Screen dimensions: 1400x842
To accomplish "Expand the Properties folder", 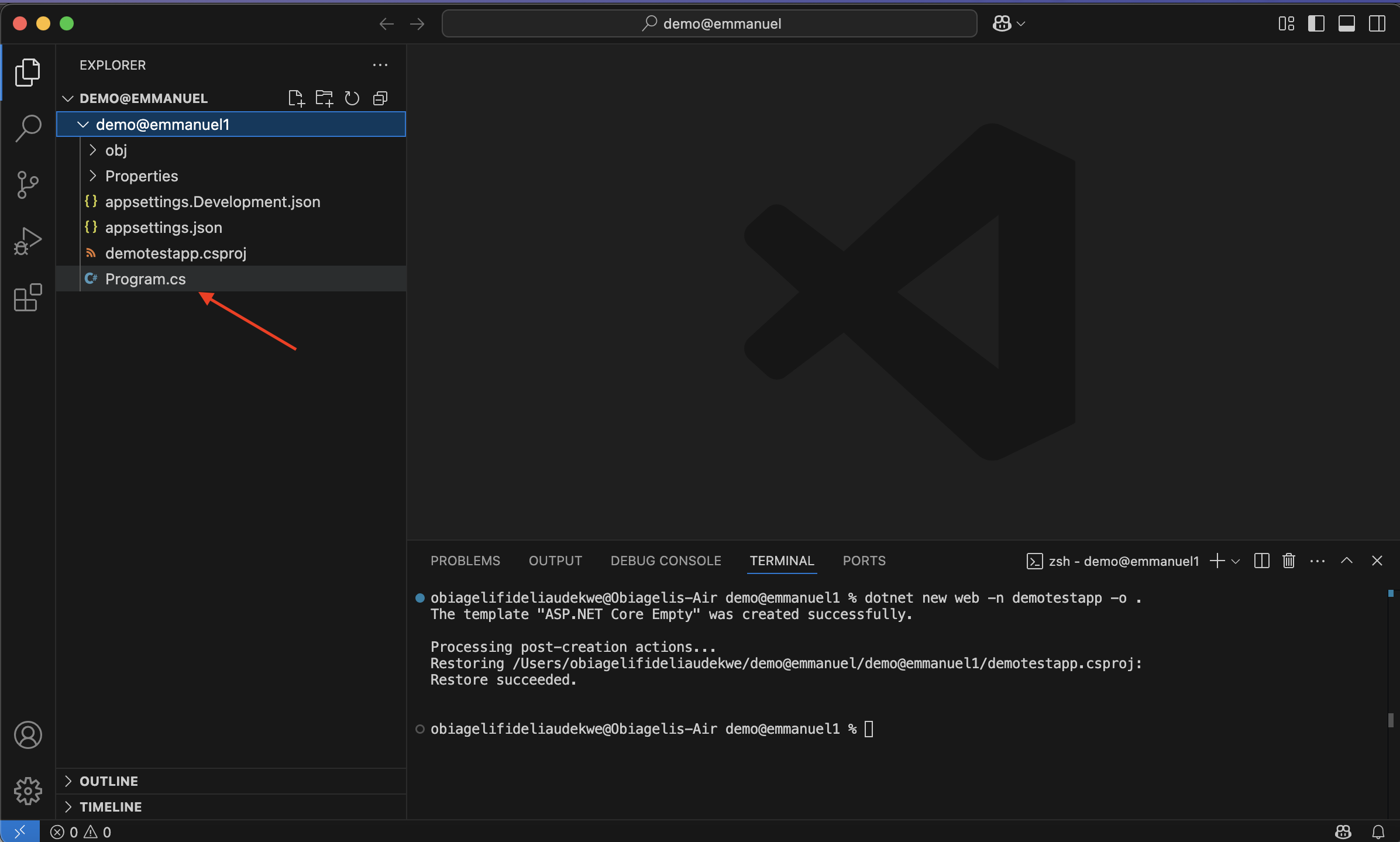I will [x=231, y=176].
